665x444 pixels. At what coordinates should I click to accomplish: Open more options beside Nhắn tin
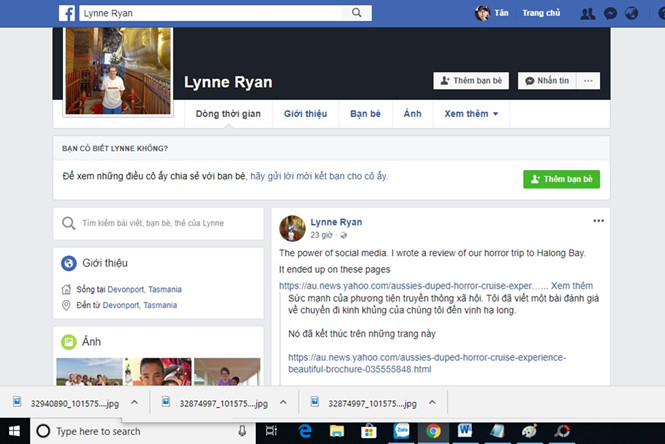(589, 81)
